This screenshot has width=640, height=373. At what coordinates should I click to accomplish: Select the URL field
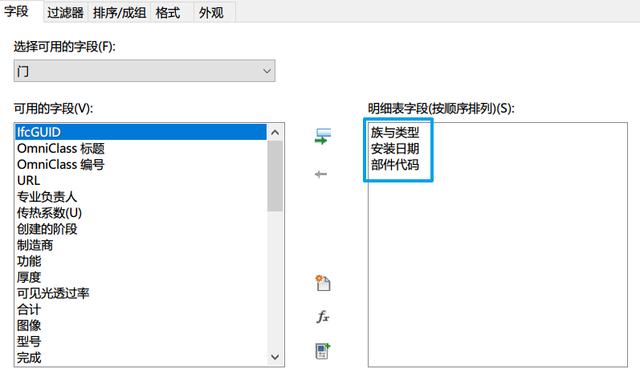coord(141,180)
